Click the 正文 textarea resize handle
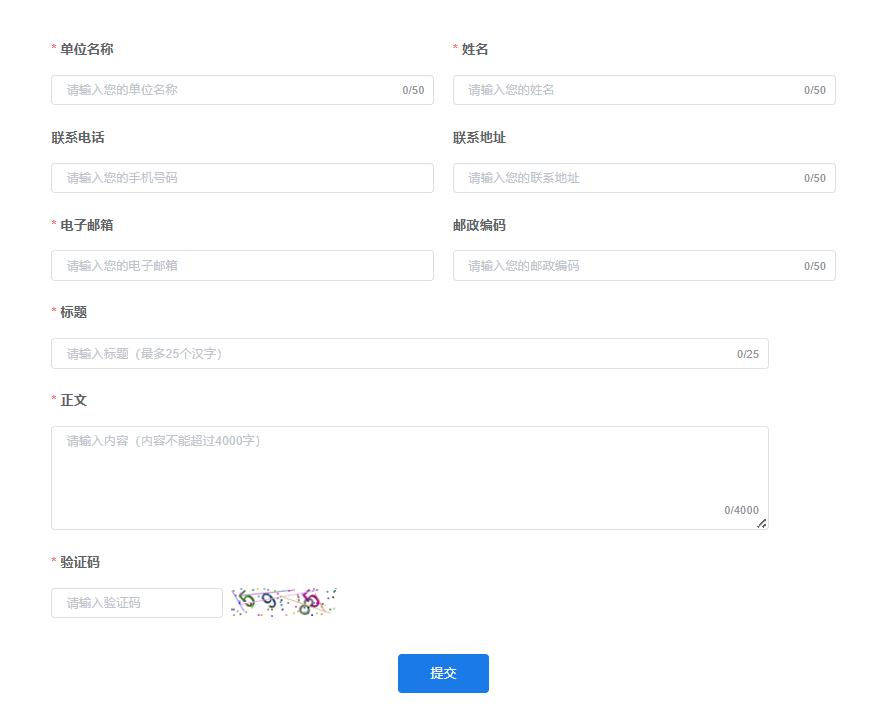This screenshot has width=880, height=716. [762, 523]
